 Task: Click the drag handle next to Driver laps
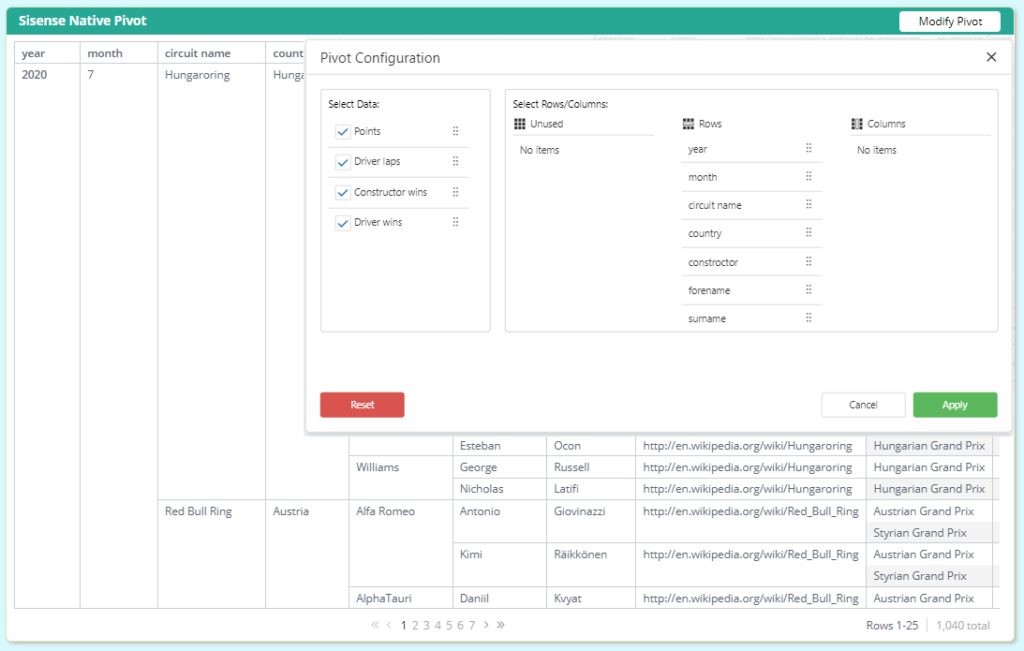(x=455, y=161)
